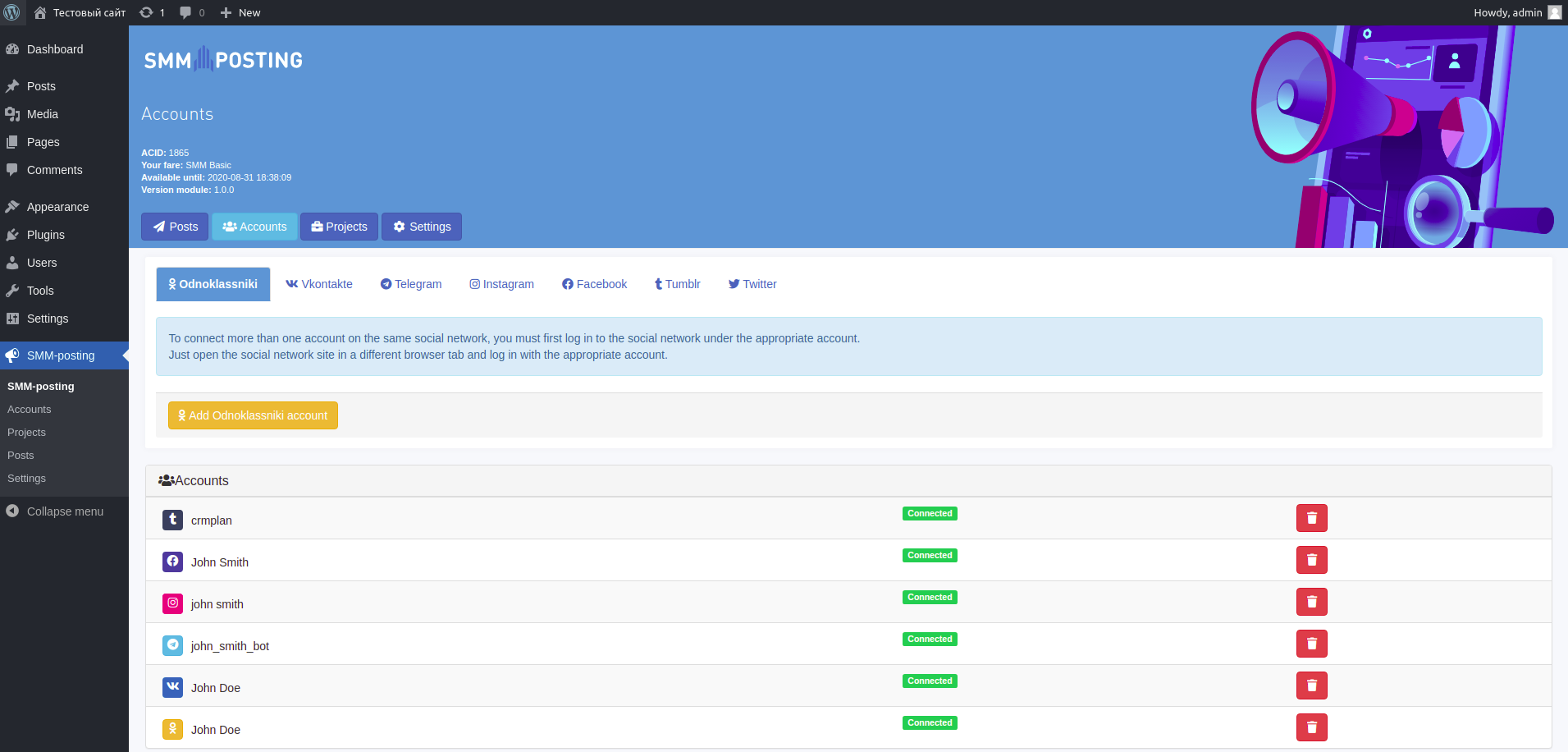The height and width of the screenshot is (752, 1568).
Task: Switch to the Instagram tab
Action: pos(502,284)
